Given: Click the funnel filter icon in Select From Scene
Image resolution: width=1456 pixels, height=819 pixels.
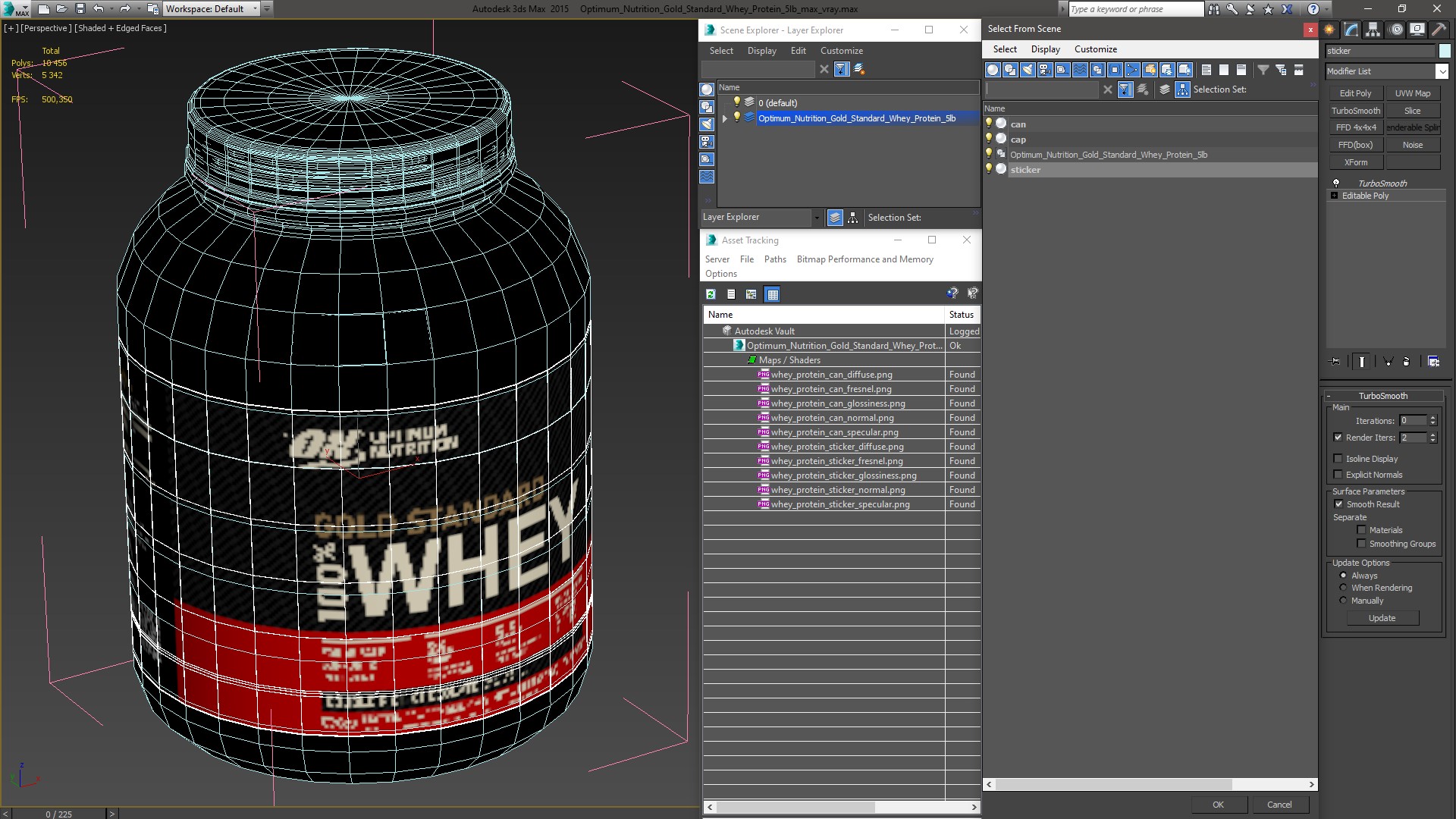Looking at the screenshot, I should [1263, 70].
